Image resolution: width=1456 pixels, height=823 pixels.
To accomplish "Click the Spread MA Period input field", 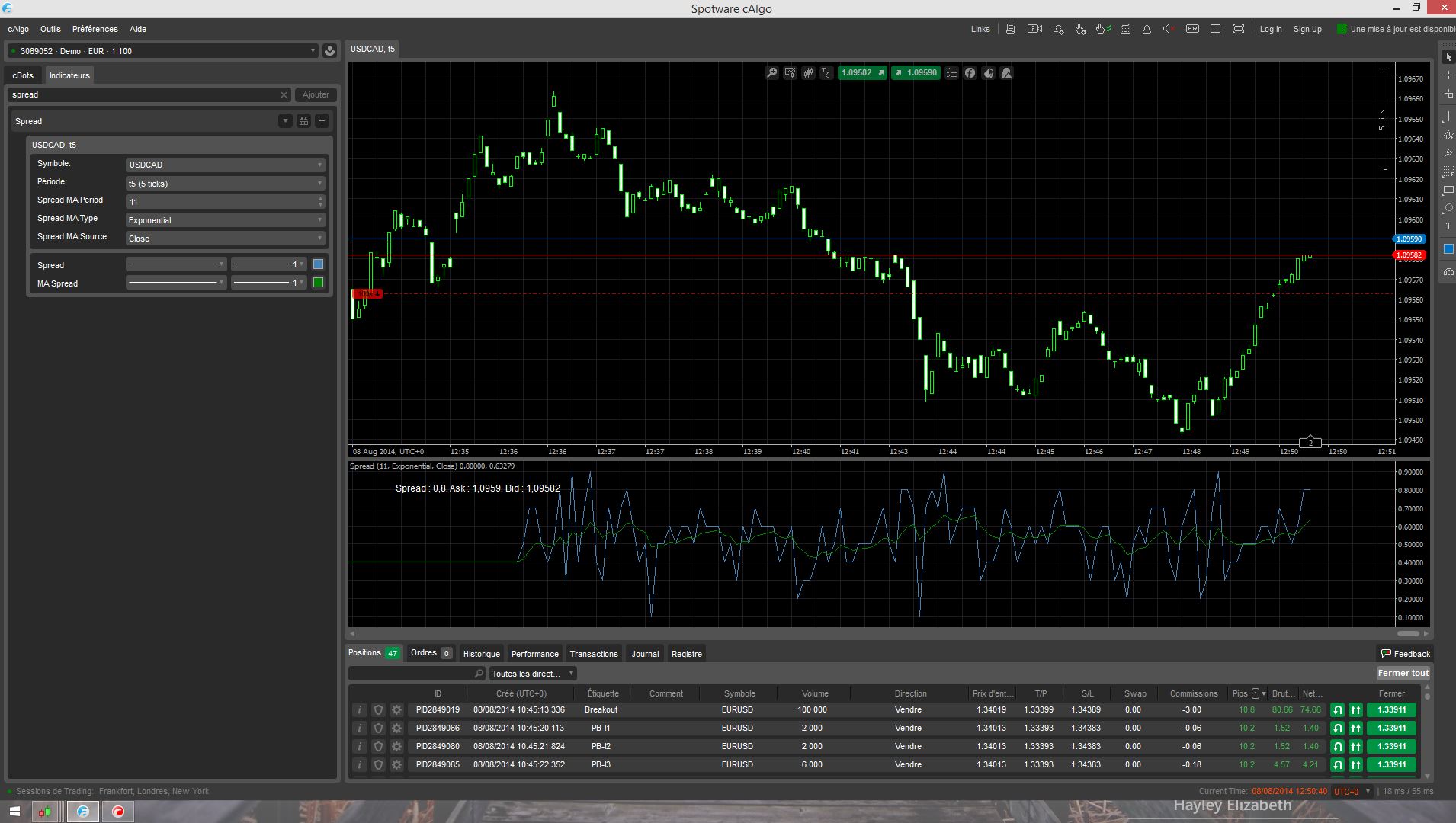I will click(x=225, y=202).
